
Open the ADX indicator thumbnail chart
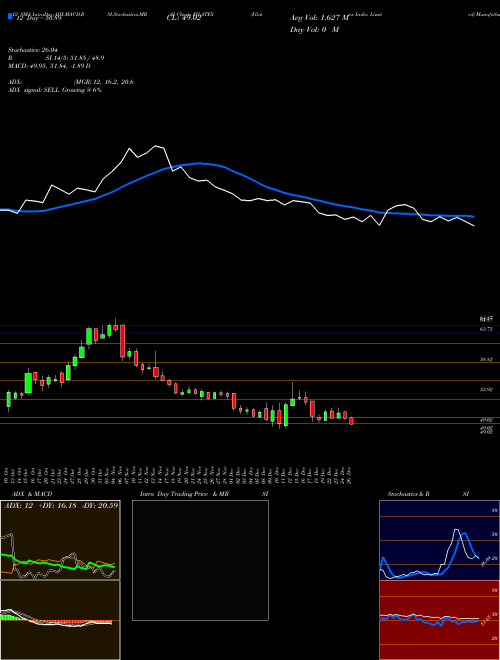point(60,540)
